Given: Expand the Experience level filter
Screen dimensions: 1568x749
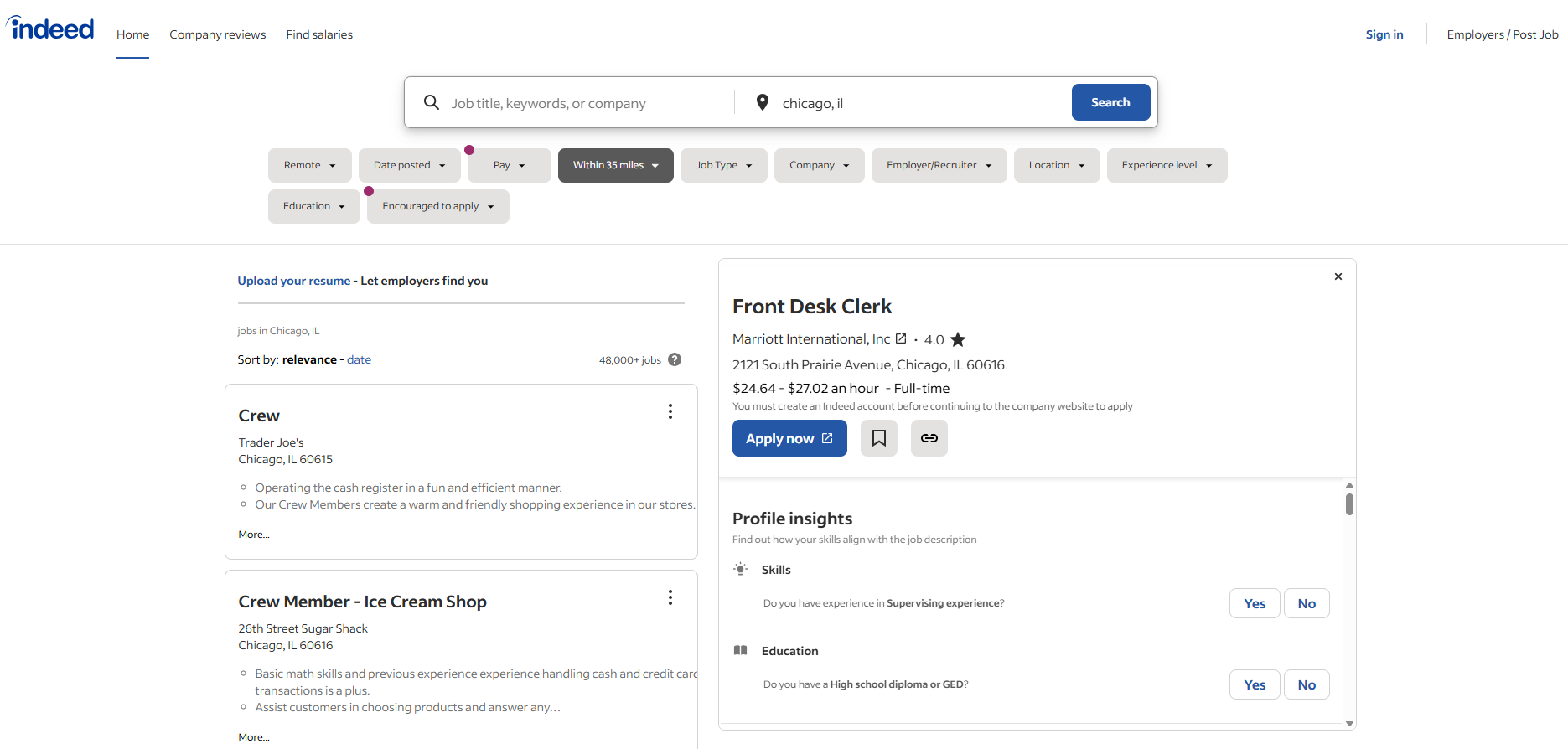Looking at the screenshot, I should [1167, 165].
